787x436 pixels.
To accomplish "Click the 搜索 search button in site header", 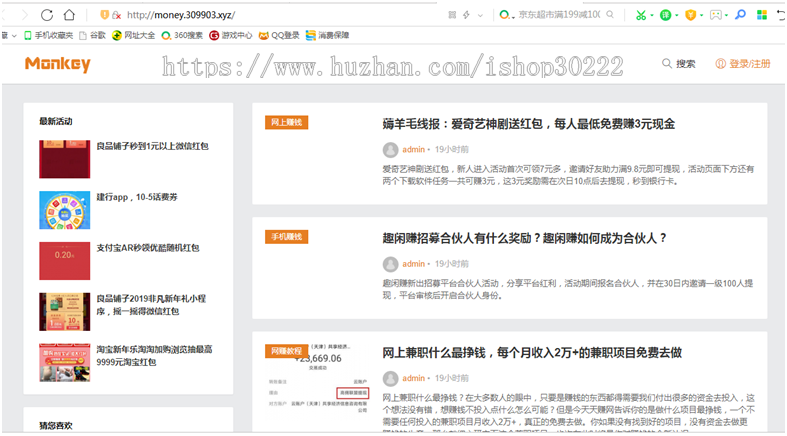I will click(x=679, y=64).
